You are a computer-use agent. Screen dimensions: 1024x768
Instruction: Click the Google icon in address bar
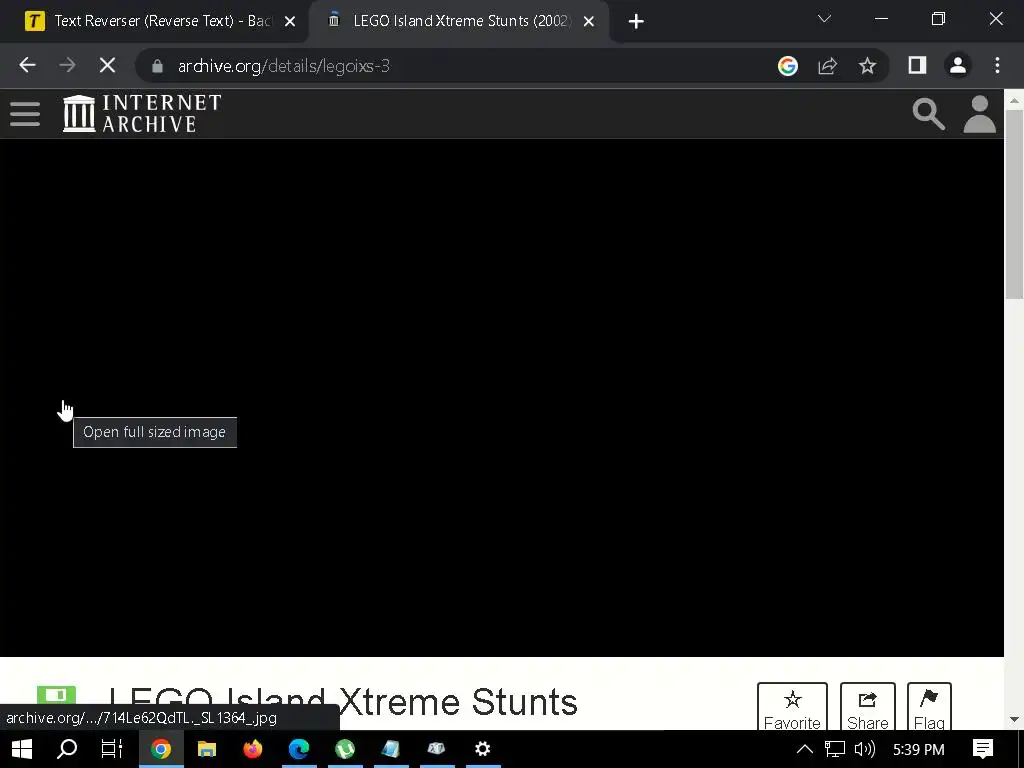(x=788, y=66)
